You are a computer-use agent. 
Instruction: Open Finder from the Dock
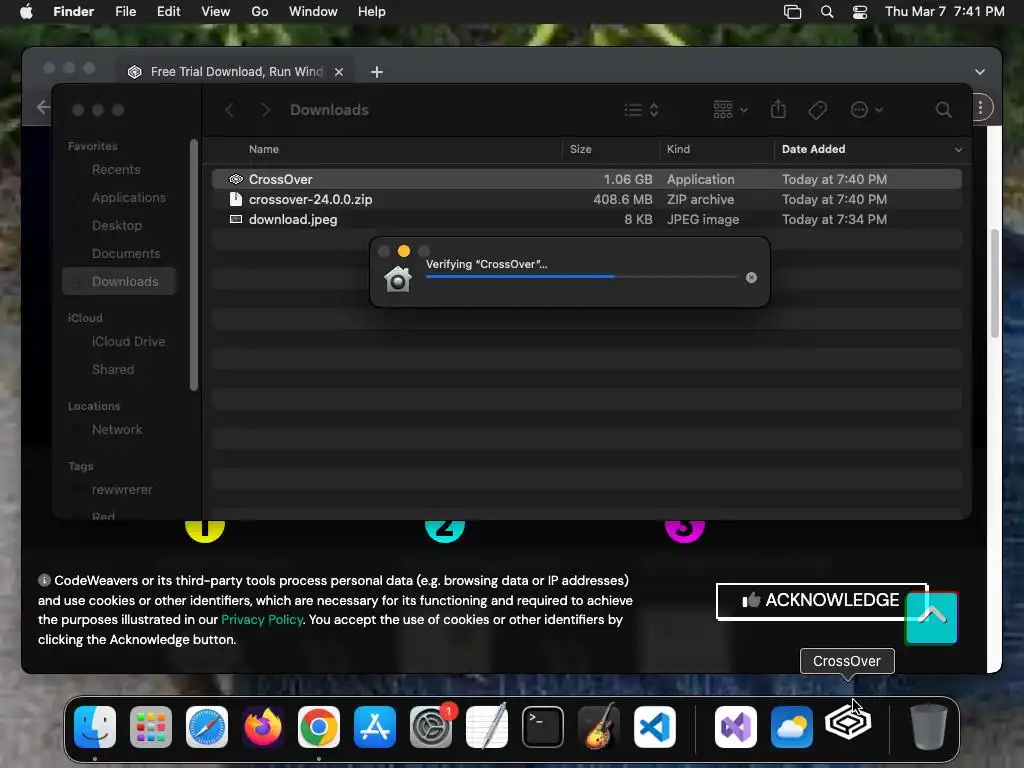click(95, 727)
